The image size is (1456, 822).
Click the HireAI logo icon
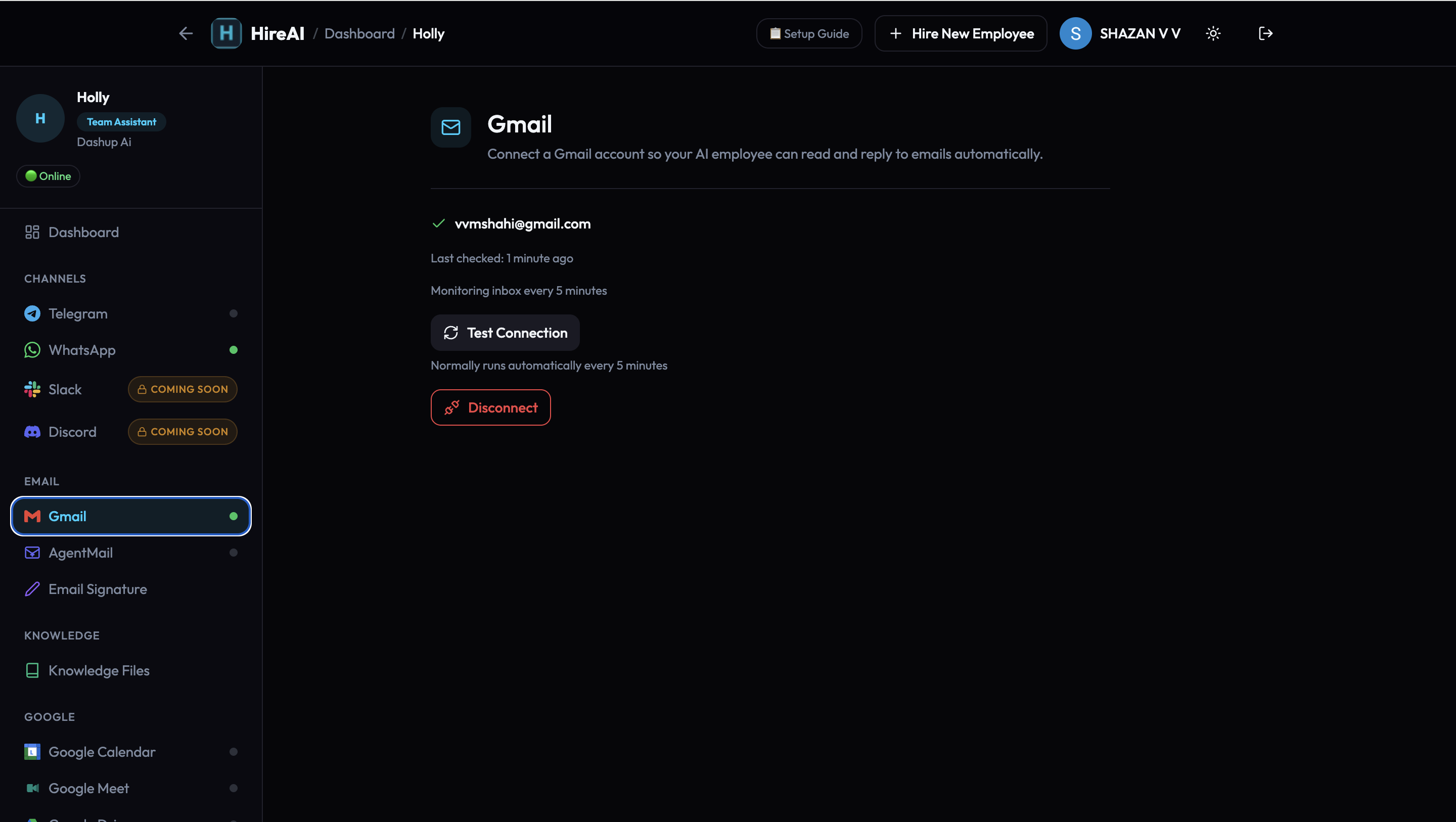[226, 33]
